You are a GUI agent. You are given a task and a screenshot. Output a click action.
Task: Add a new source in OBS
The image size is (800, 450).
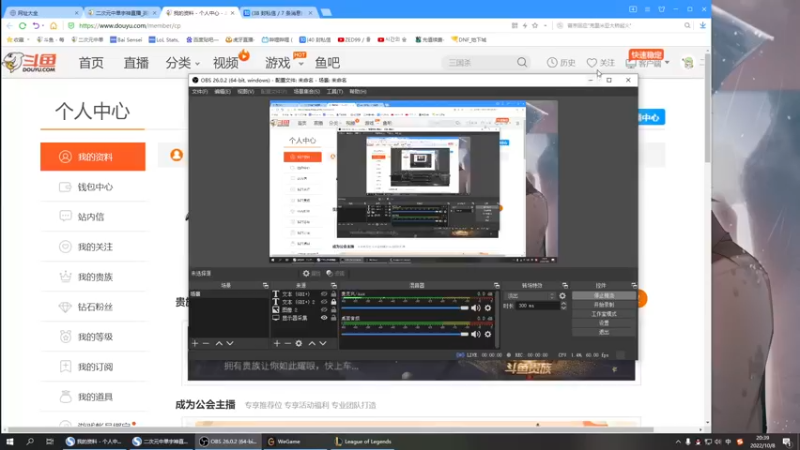(x=277, y=343)
